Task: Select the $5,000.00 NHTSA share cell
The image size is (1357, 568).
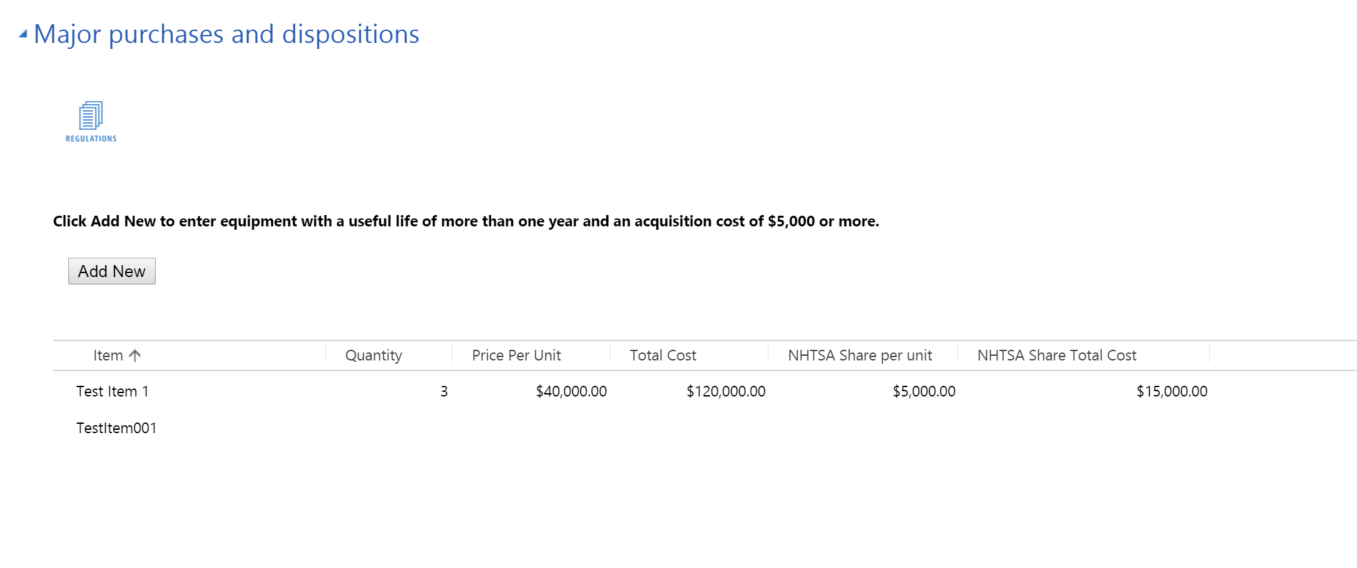Action: [x=924, y=392]
